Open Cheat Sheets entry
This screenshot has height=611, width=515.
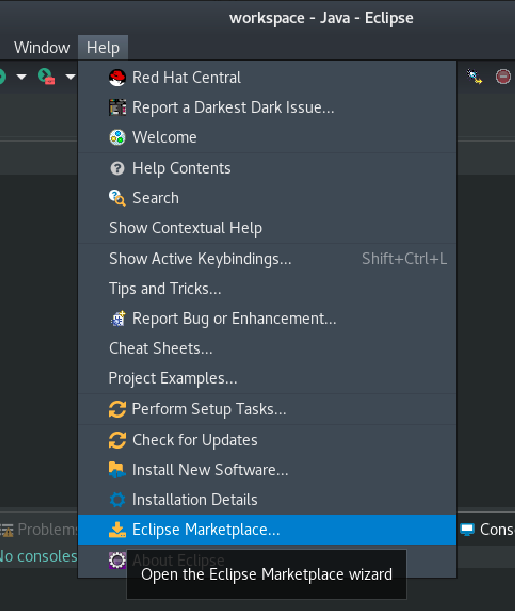[267, 348]
